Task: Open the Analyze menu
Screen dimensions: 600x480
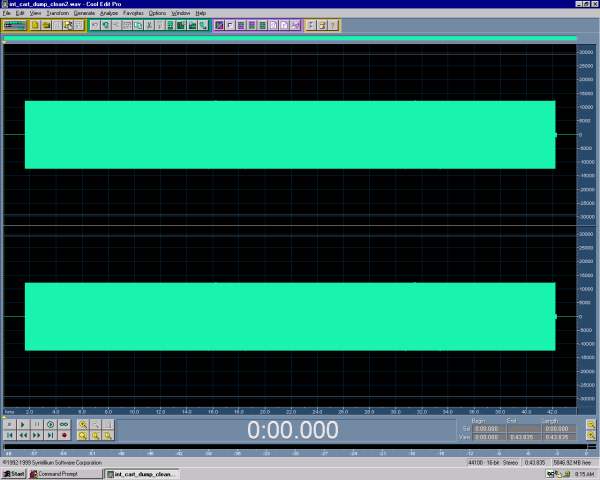Action: [x=109, y=13]
